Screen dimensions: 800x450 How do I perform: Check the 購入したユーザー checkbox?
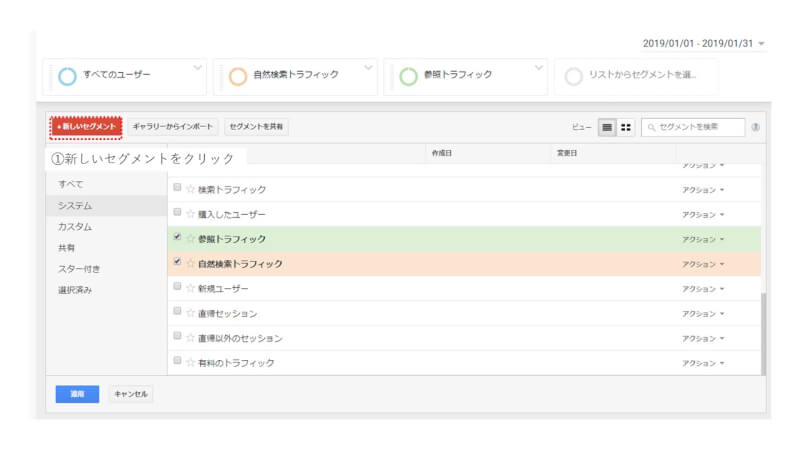(x=177, y=212)
